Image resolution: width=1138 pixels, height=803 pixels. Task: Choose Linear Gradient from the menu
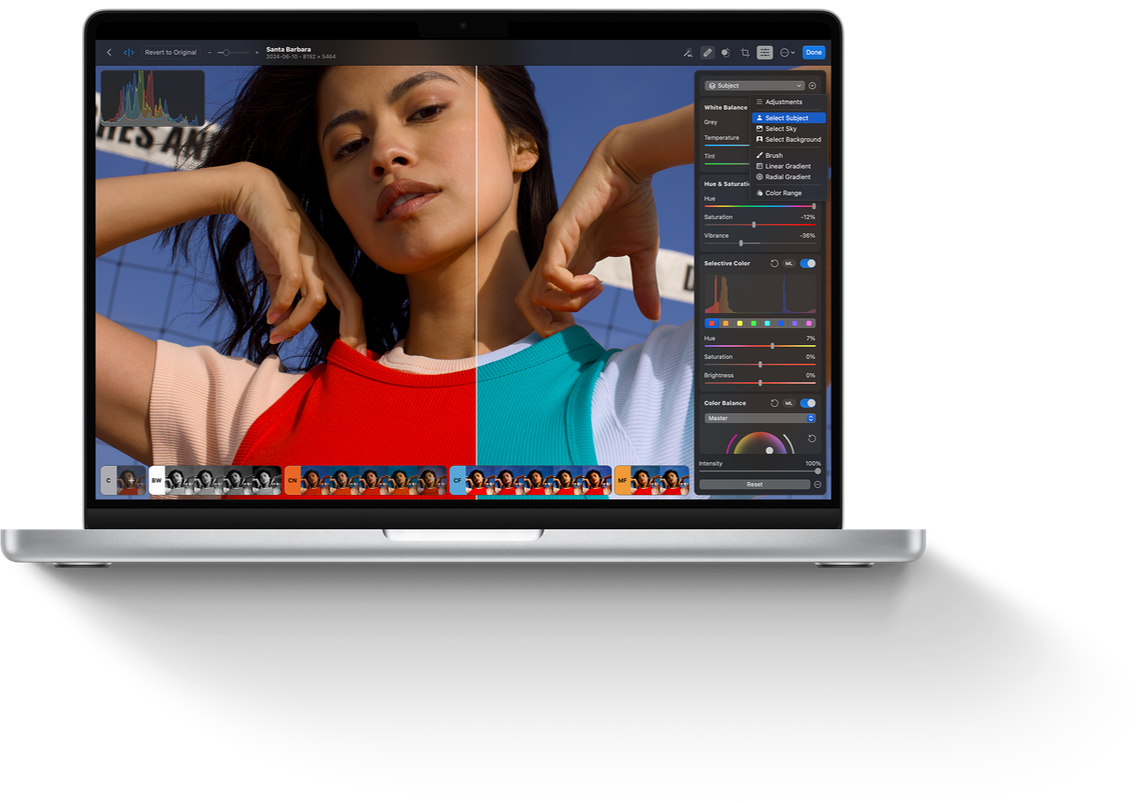(787, 166)
